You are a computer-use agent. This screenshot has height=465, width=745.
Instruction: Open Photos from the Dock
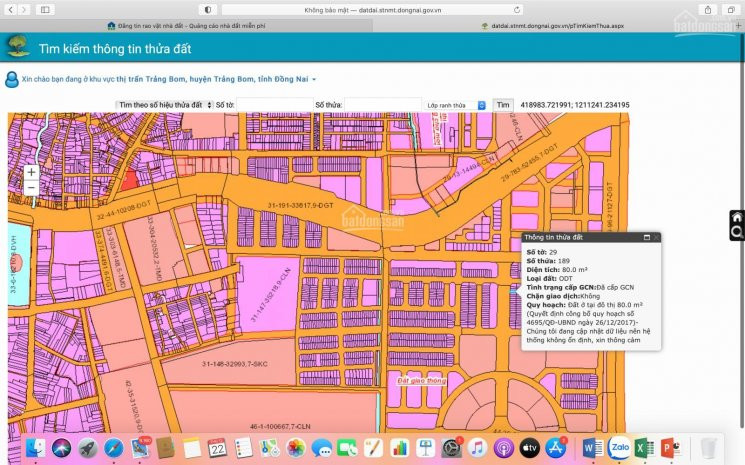point(296,448)
